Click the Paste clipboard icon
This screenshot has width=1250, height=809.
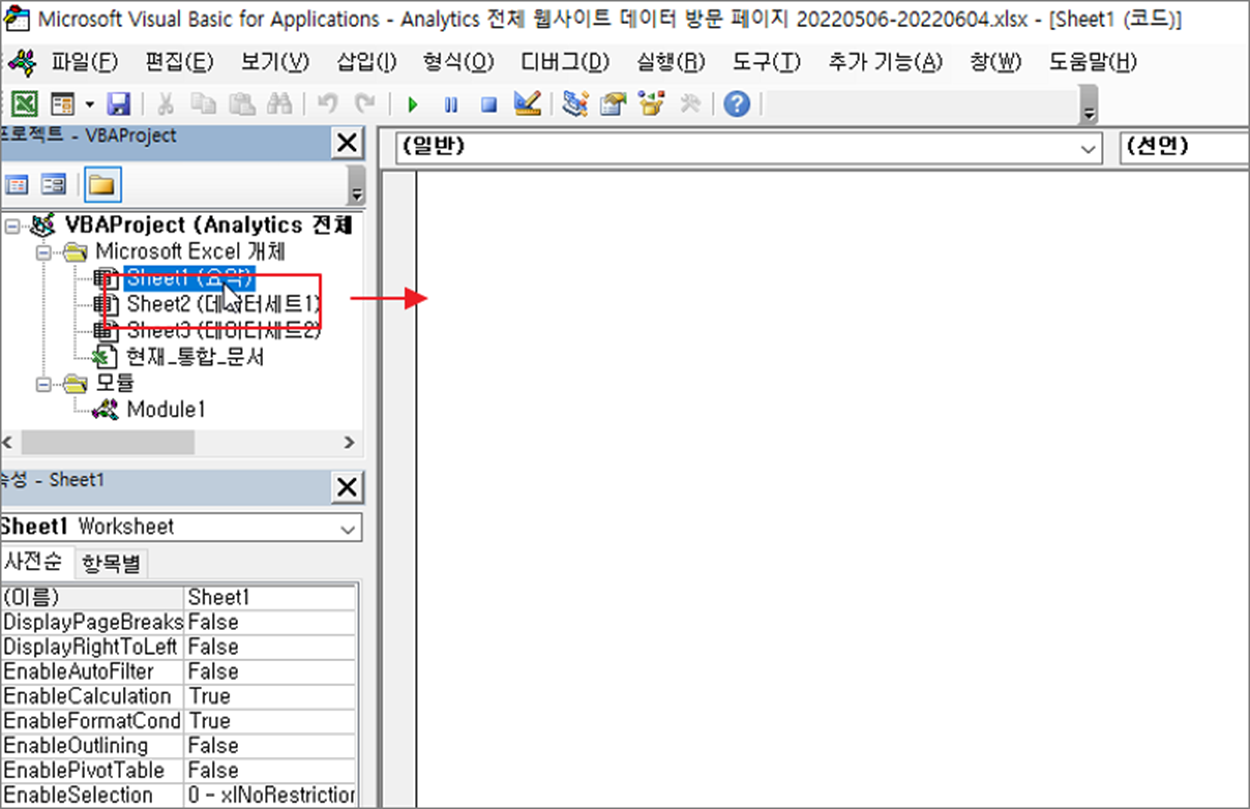pos(241,104)
